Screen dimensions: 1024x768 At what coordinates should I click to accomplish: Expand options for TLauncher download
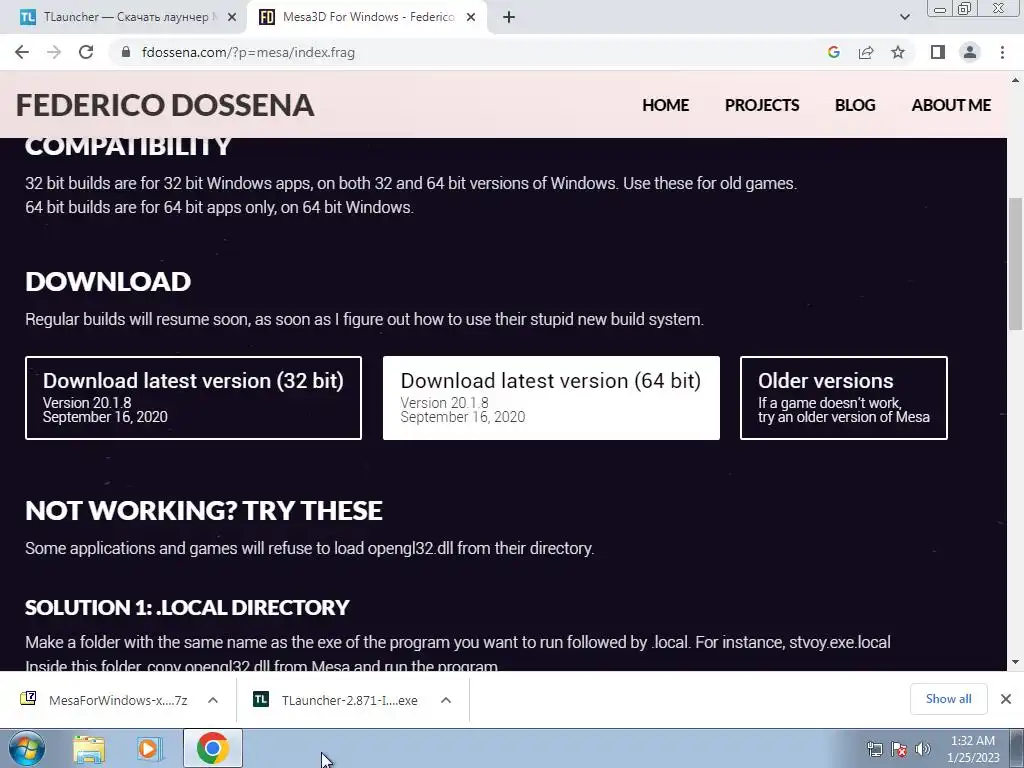tap(446, 700)
